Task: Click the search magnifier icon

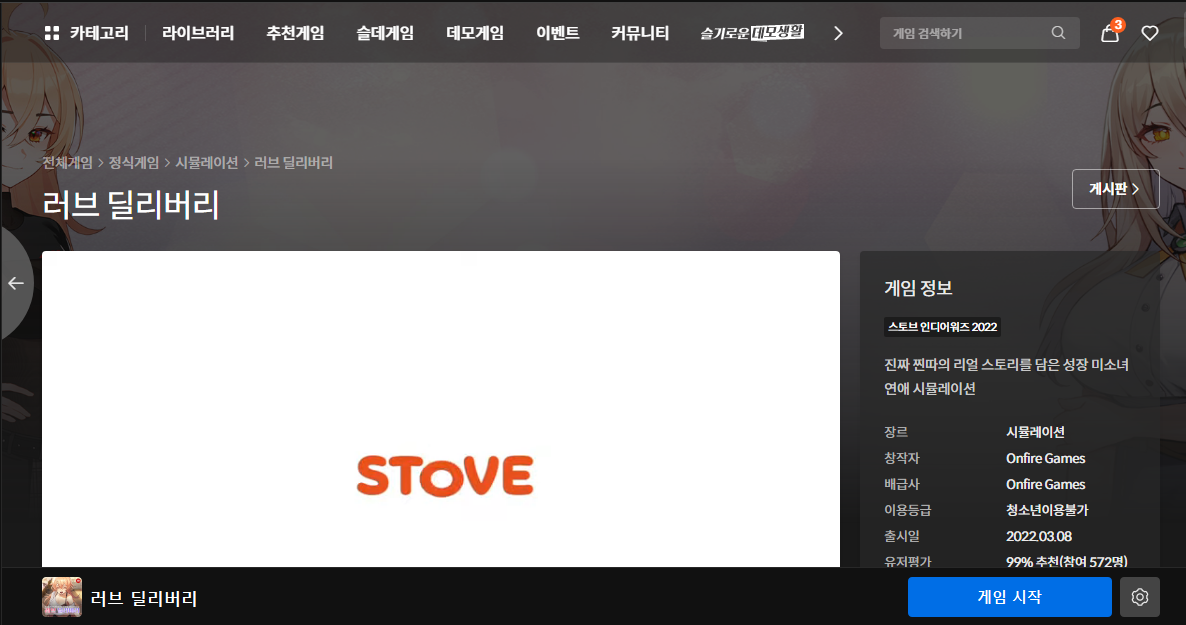Action: tap(1058, 33)
